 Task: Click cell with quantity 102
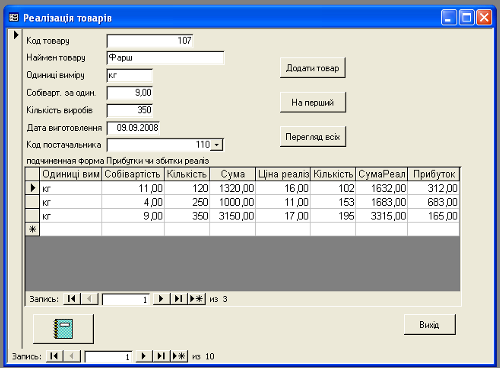pos(333,188)
